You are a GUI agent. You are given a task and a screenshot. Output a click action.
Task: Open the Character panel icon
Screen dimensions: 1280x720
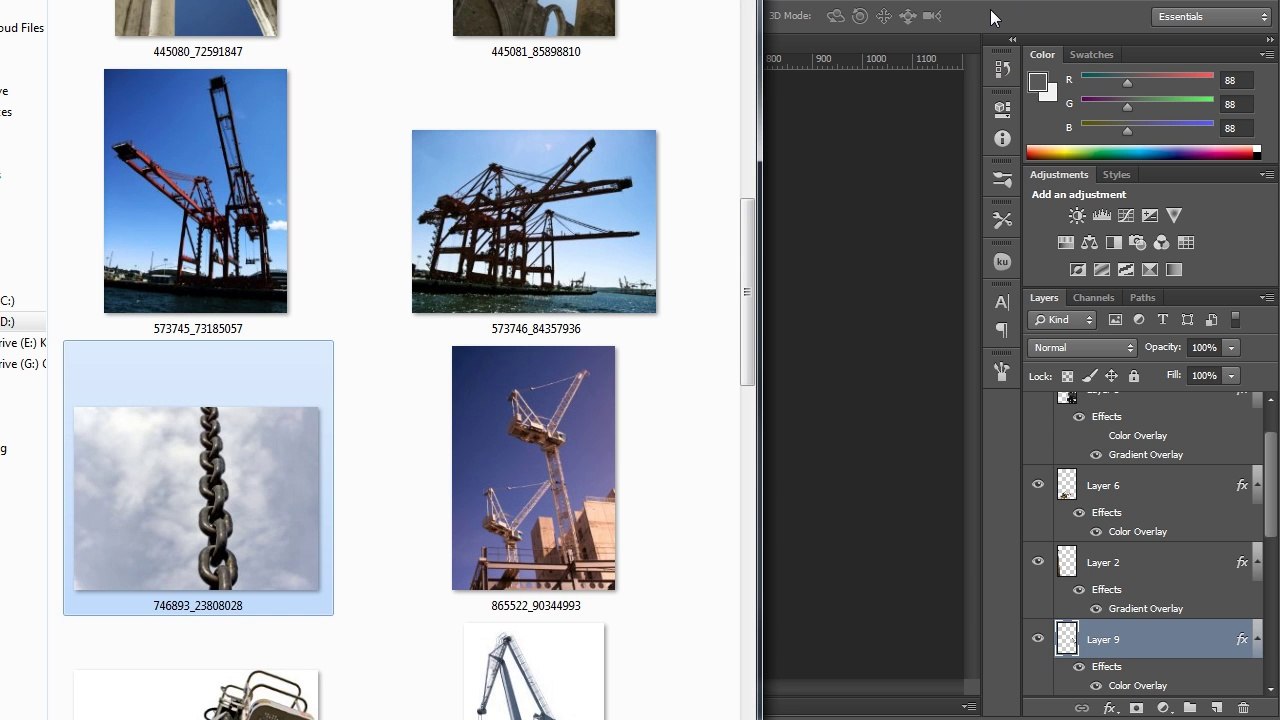(1002, 302)
